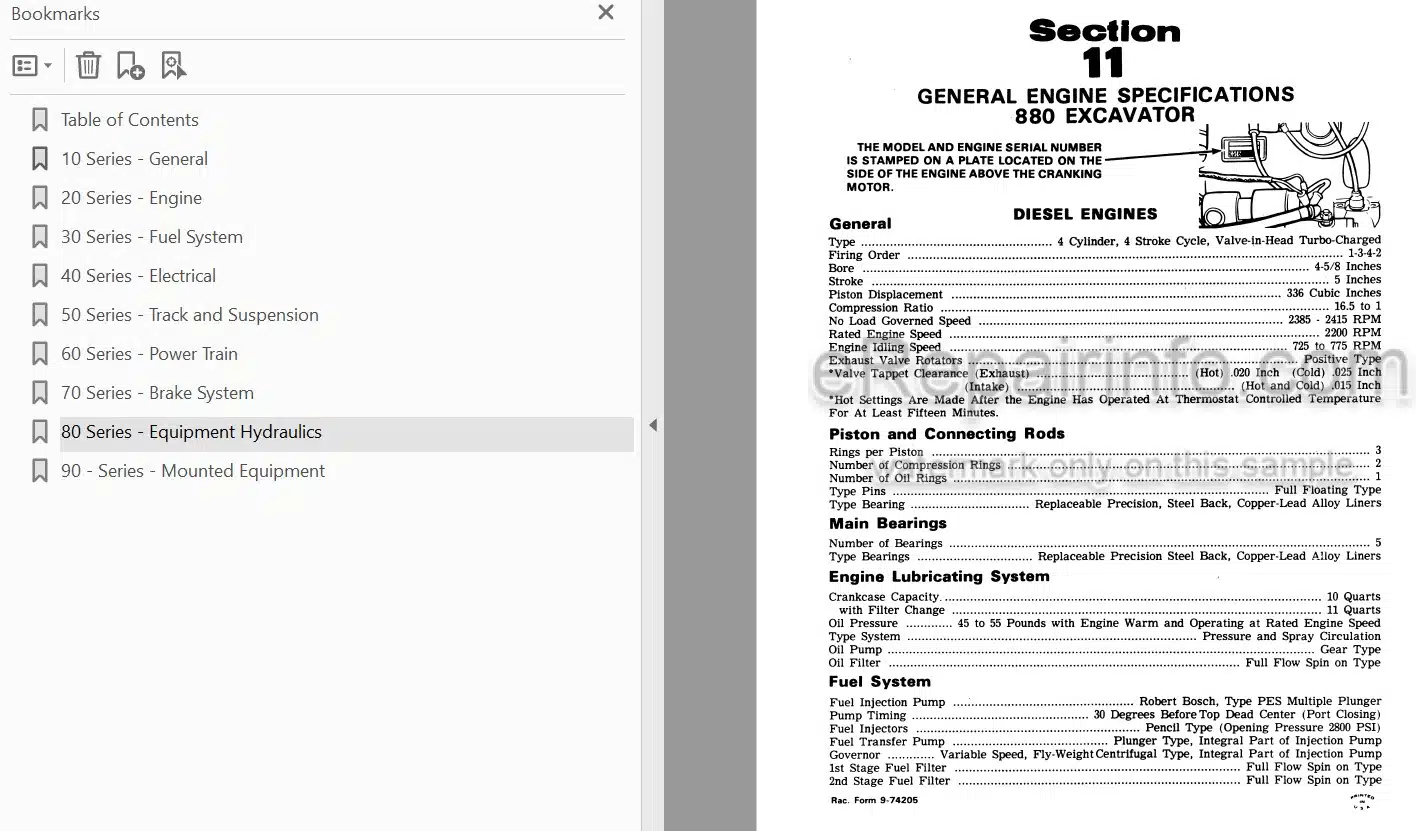Jump to 50 Series - Track and Suspension
1416x831 pixels.
[190, 315]
